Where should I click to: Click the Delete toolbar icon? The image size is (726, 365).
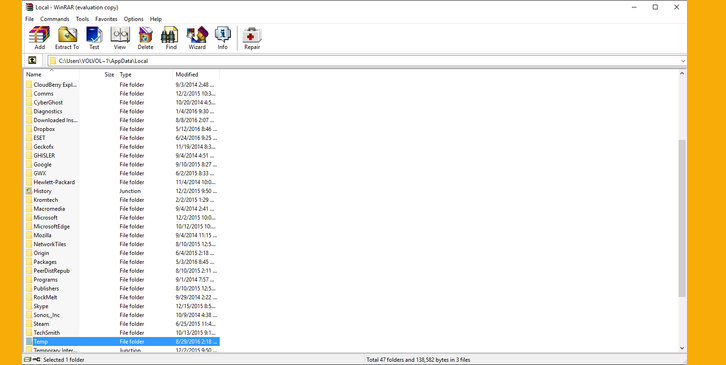[x=145, y=35]
